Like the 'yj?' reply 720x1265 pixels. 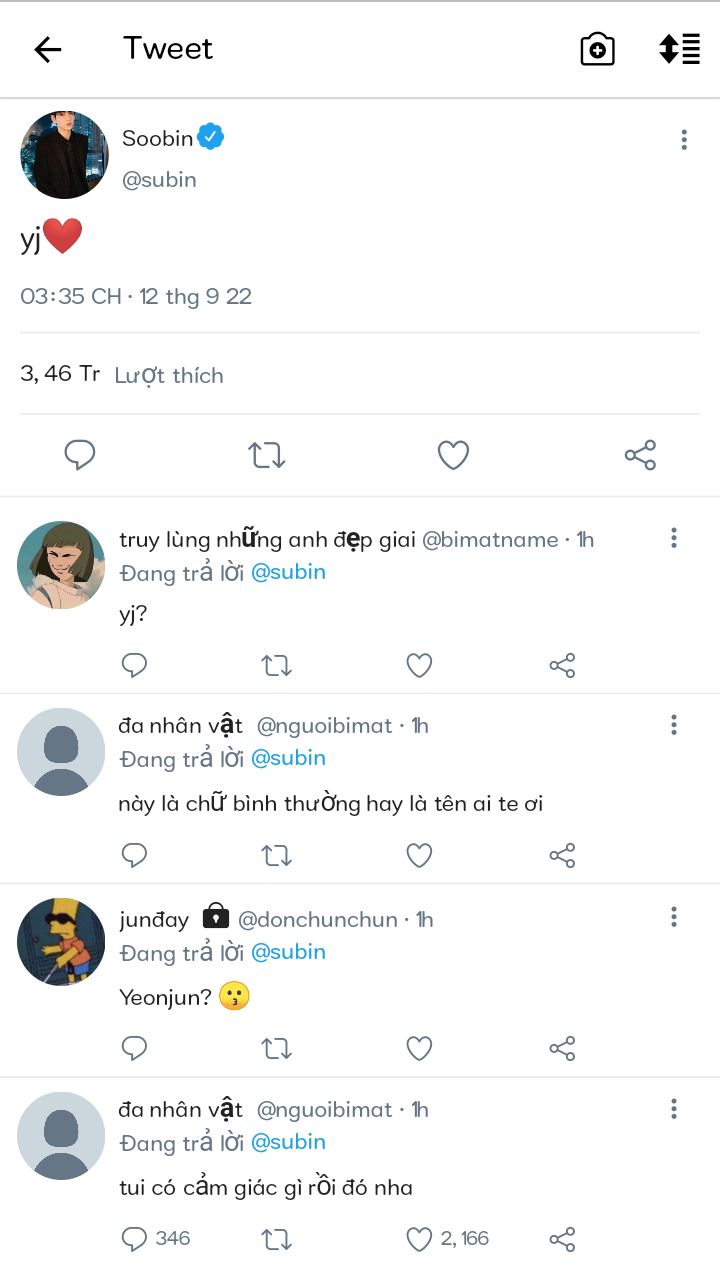click(x=419, y=665)
